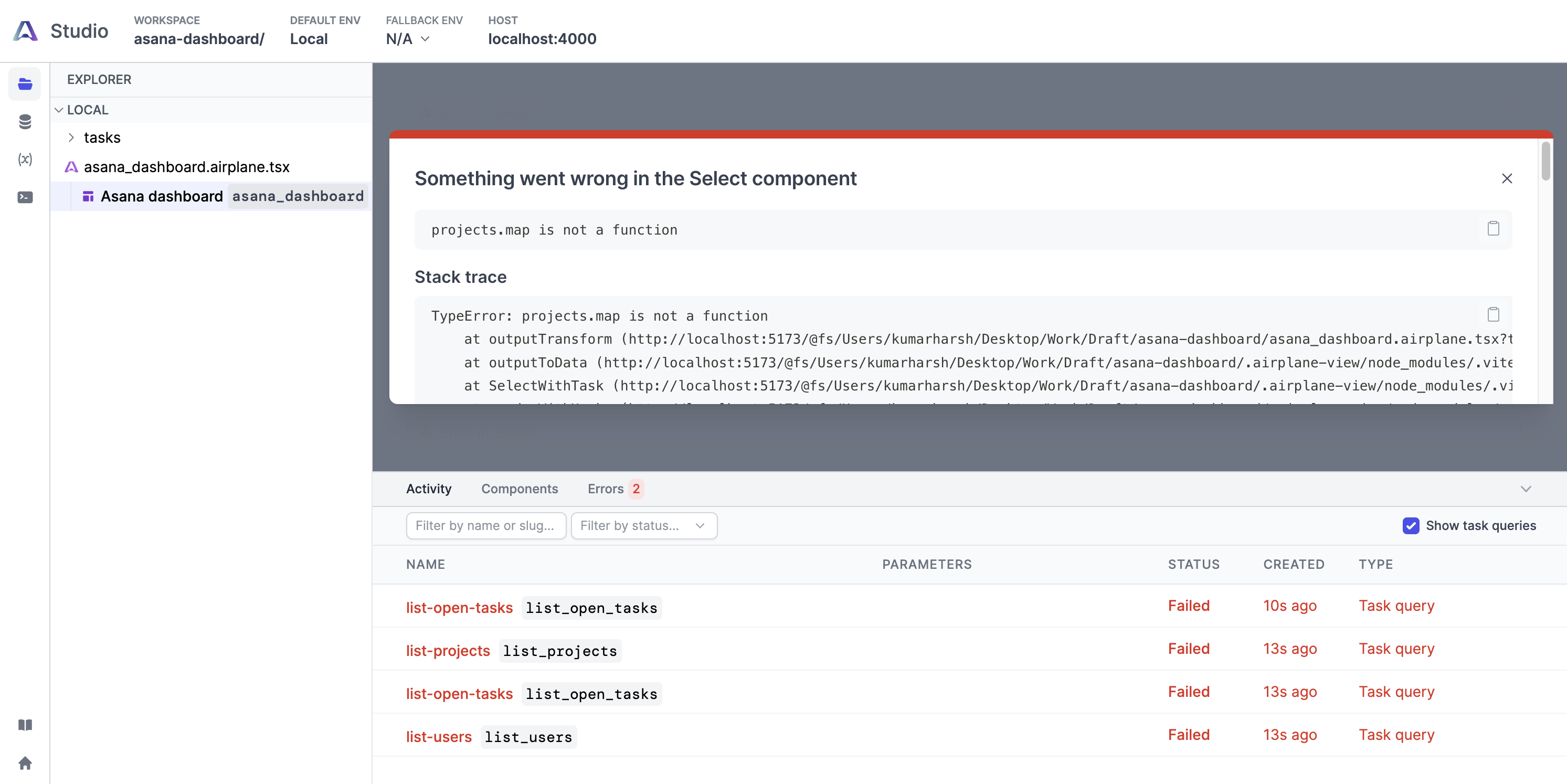Collapse the LOCAL section
Screen dimensions: 1567x784
click(x=59, y=110)
